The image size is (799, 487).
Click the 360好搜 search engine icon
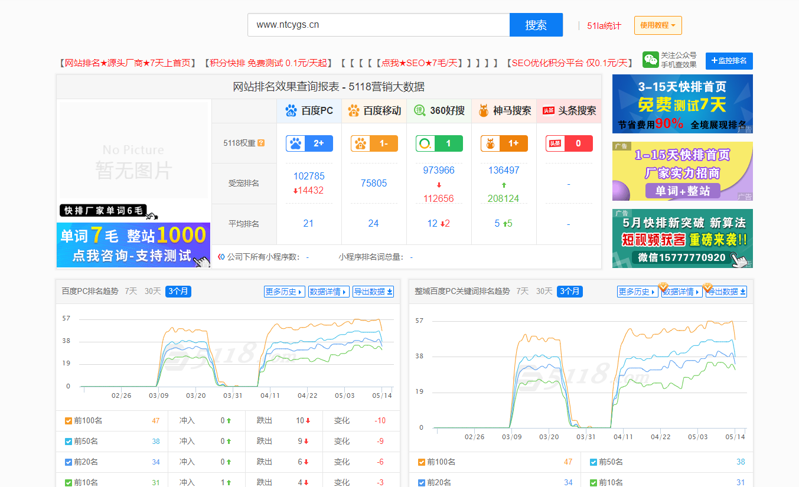point(420,111)
